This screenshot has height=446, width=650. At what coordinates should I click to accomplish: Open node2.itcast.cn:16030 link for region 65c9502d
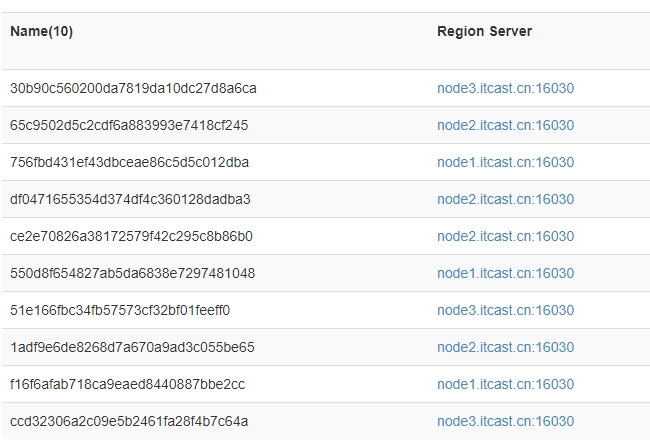click(x=505, y=125)
